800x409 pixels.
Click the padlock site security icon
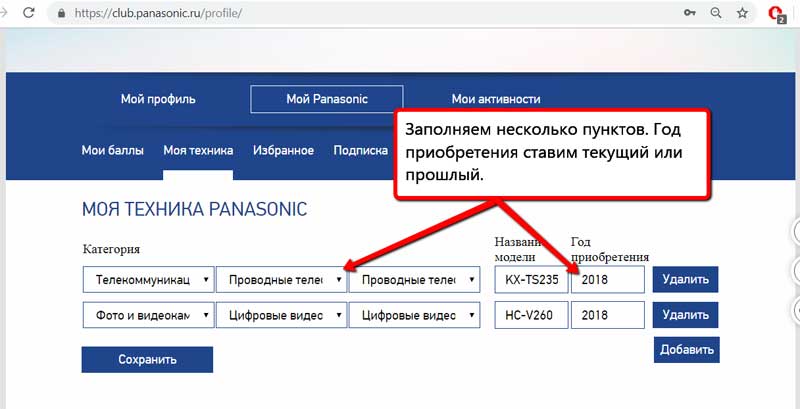tap(62, 13)
